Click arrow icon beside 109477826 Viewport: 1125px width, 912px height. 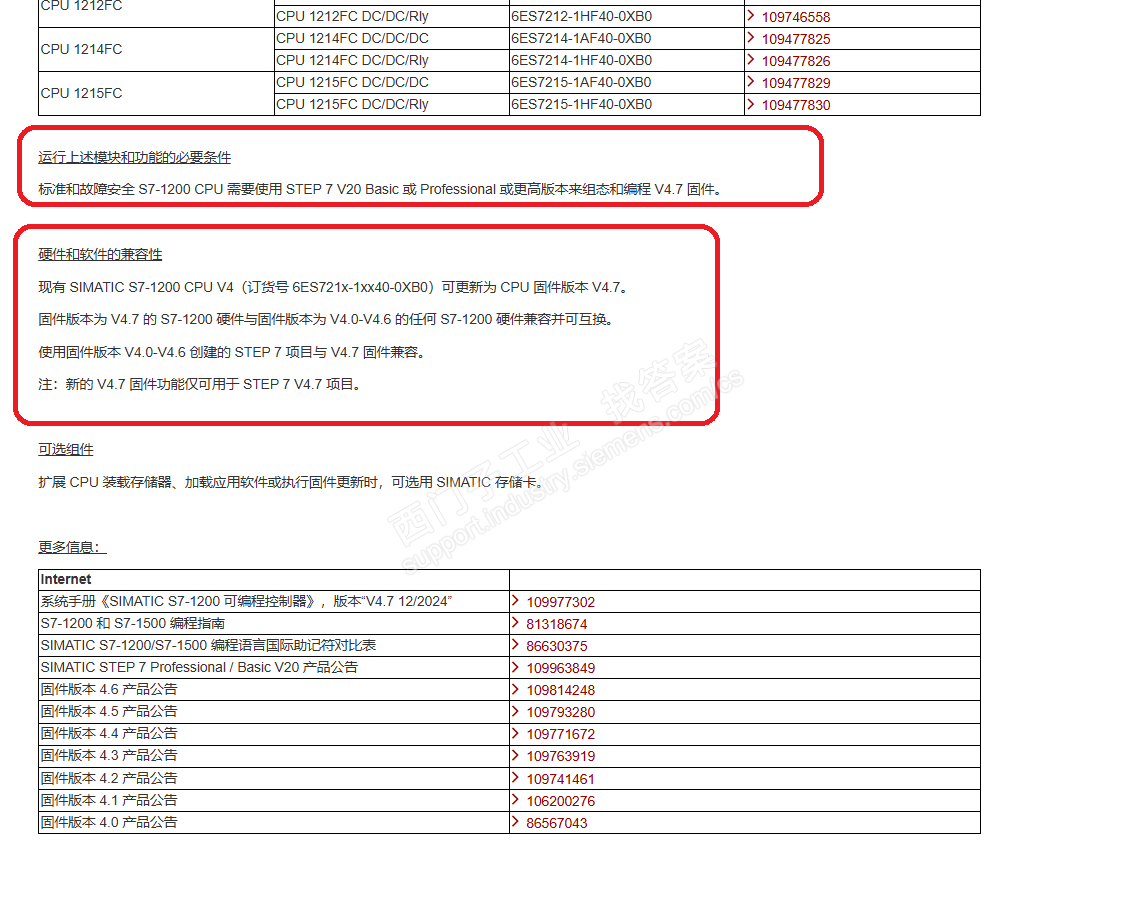pos(750,60)
